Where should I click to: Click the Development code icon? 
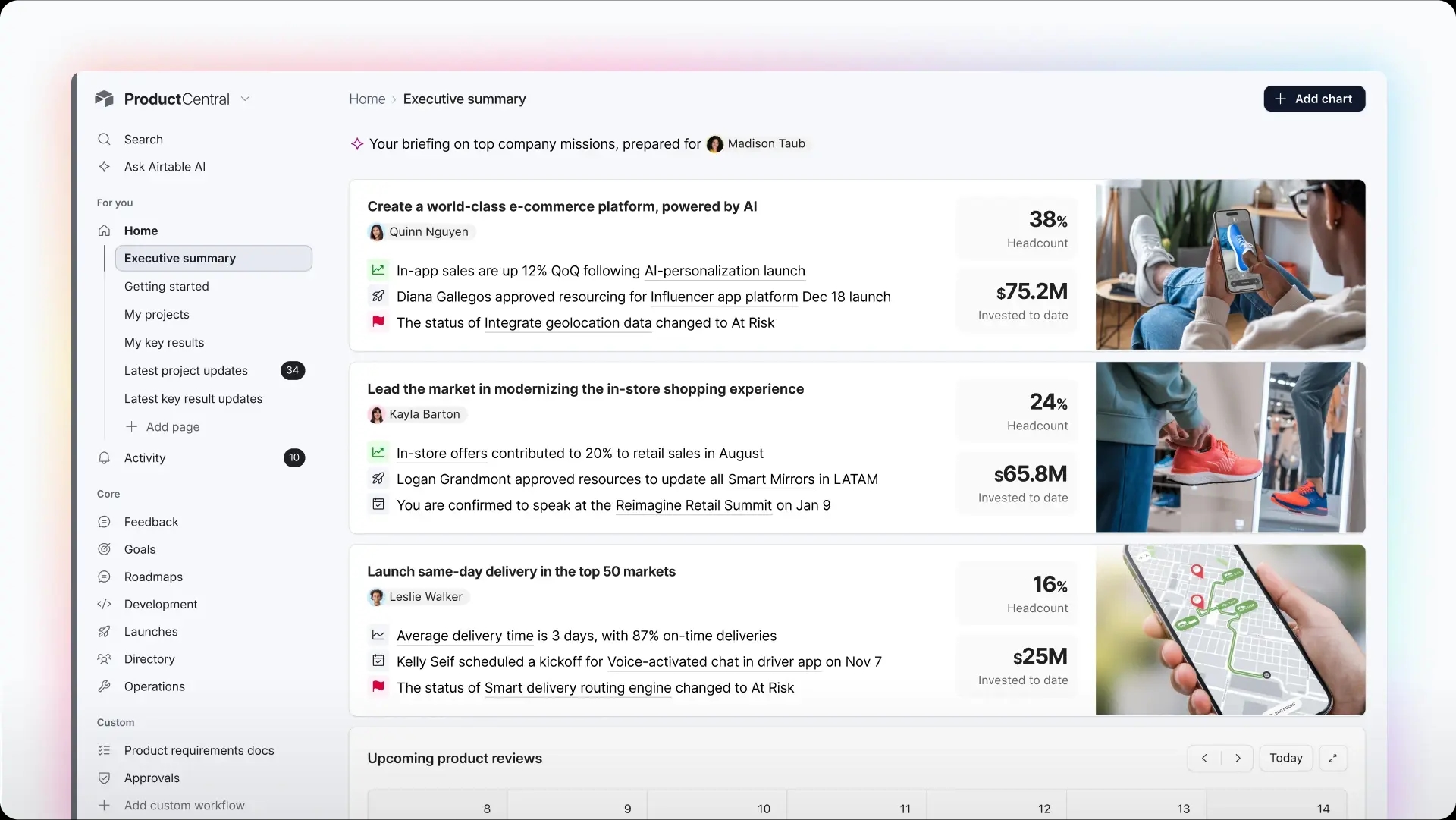point(104,604)
